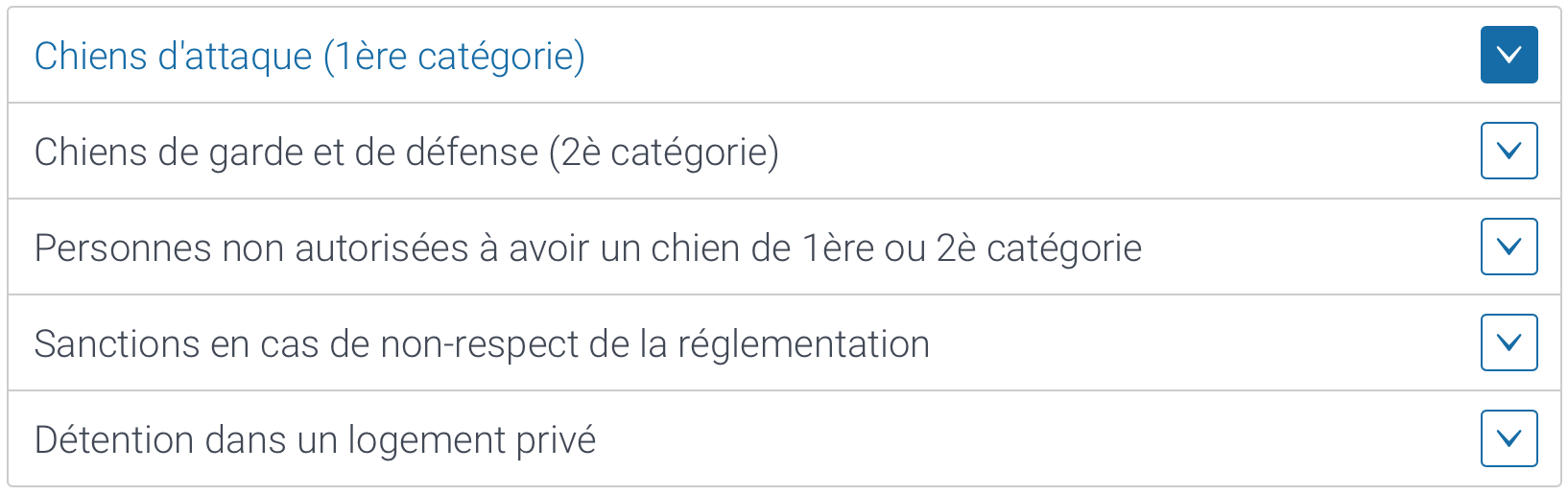Image resolution: width=1568 pixels, height=495 pixels.
Task: Expand the sanctions and réglementation section
Action: coord(784,342)
